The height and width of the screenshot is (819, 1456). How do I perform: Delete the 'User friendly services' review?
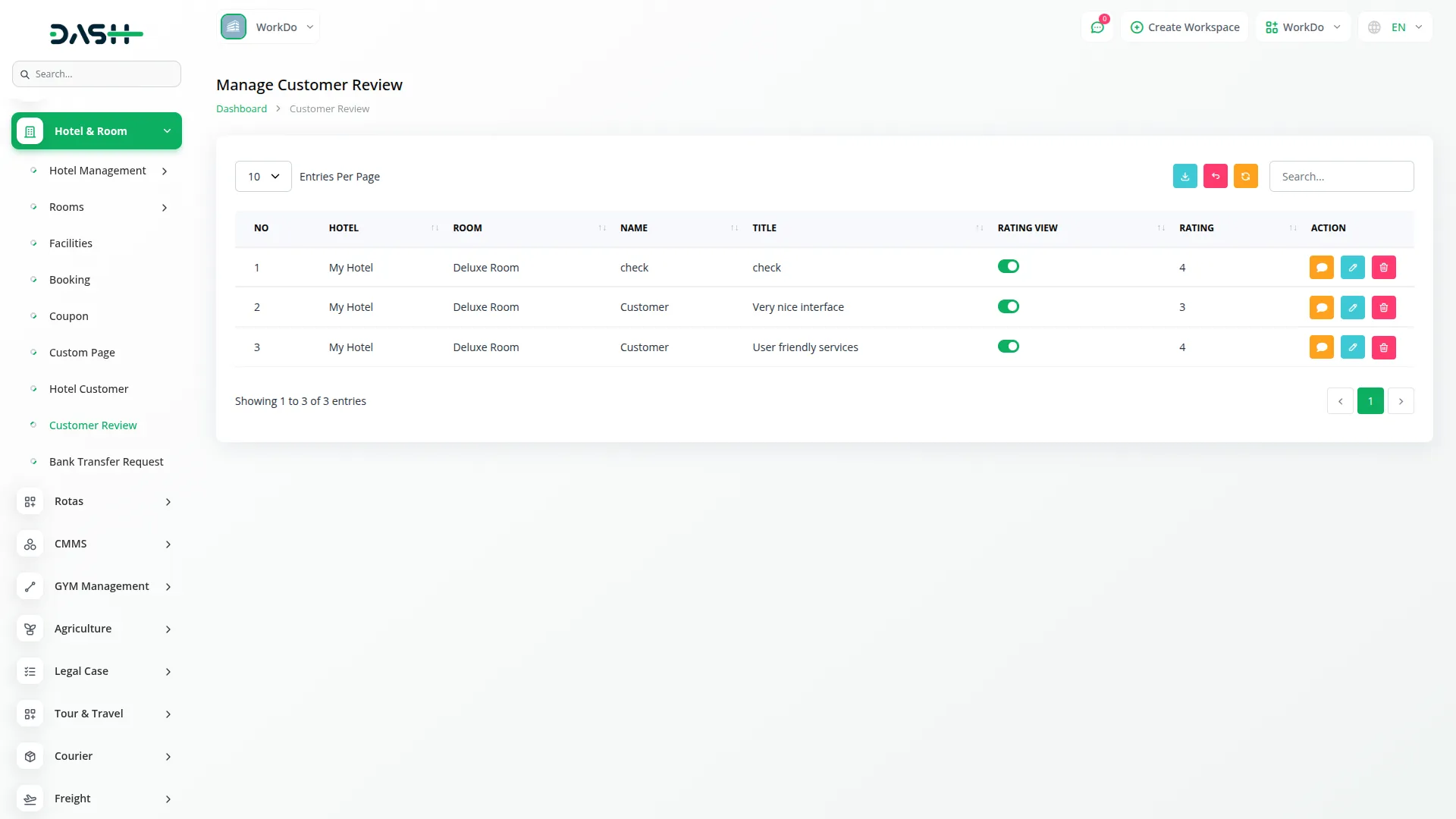click(1383, 347)
